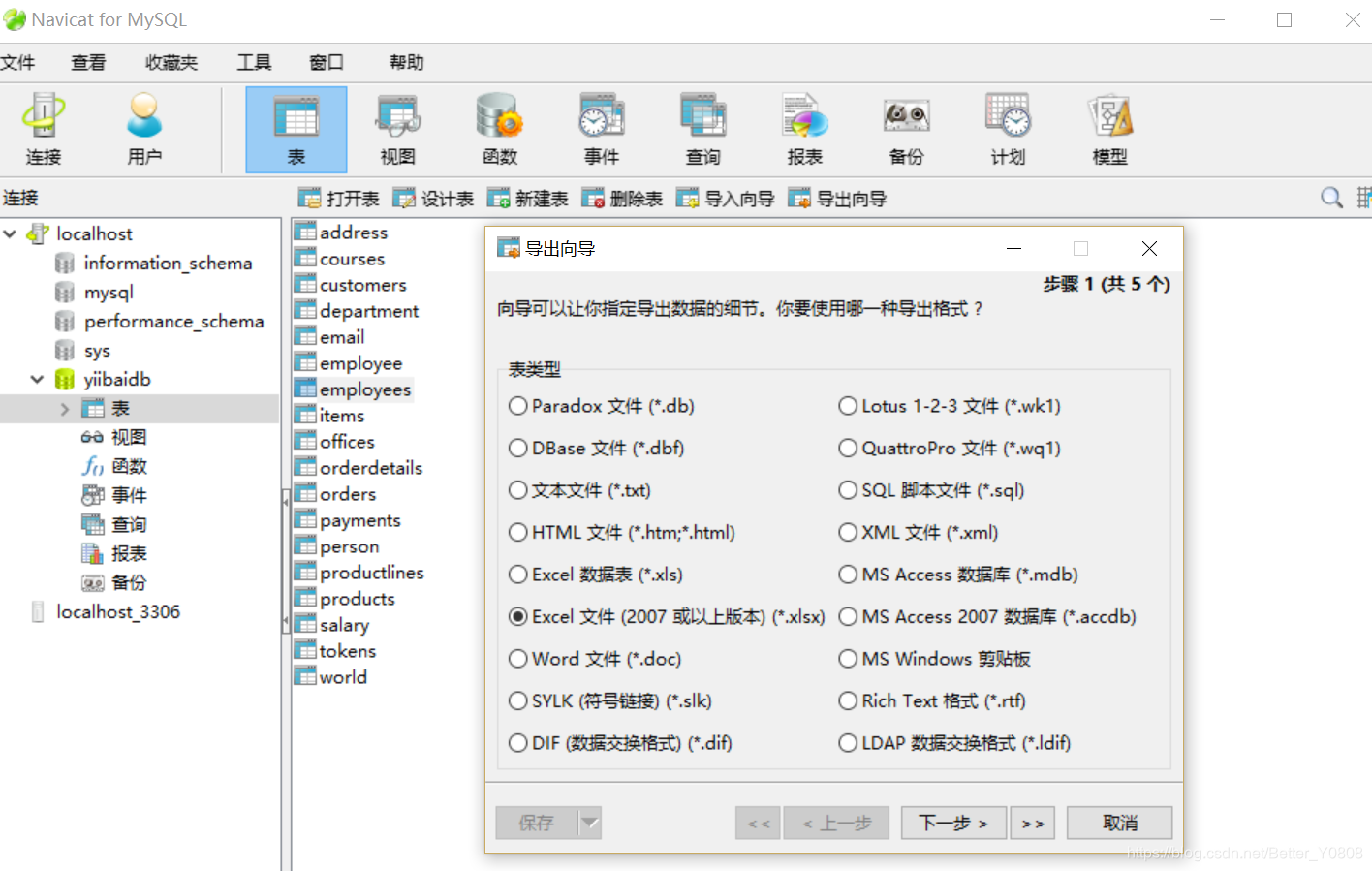Click 导入向导 import wizard button
This screenshot has height=871, width=1372.
tap(726, 199)
